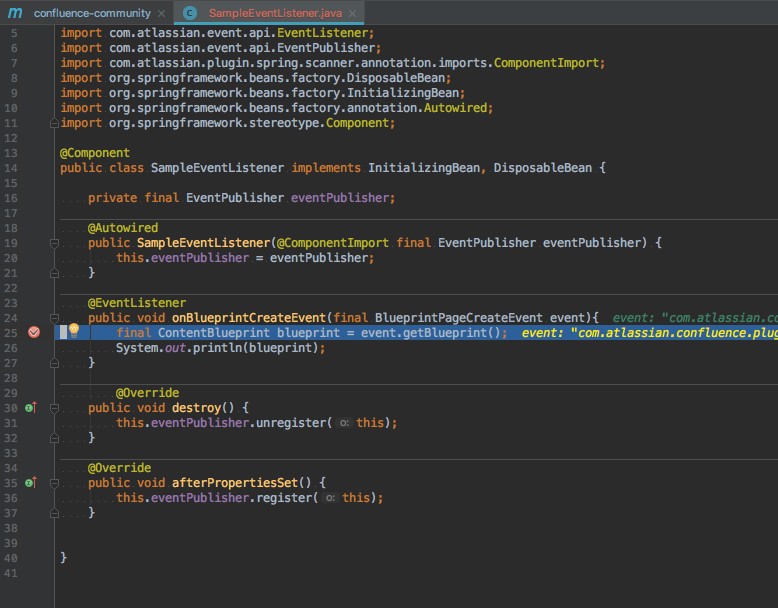
Task: Click the @EventListener annotation on line 23
Action: 136,302
